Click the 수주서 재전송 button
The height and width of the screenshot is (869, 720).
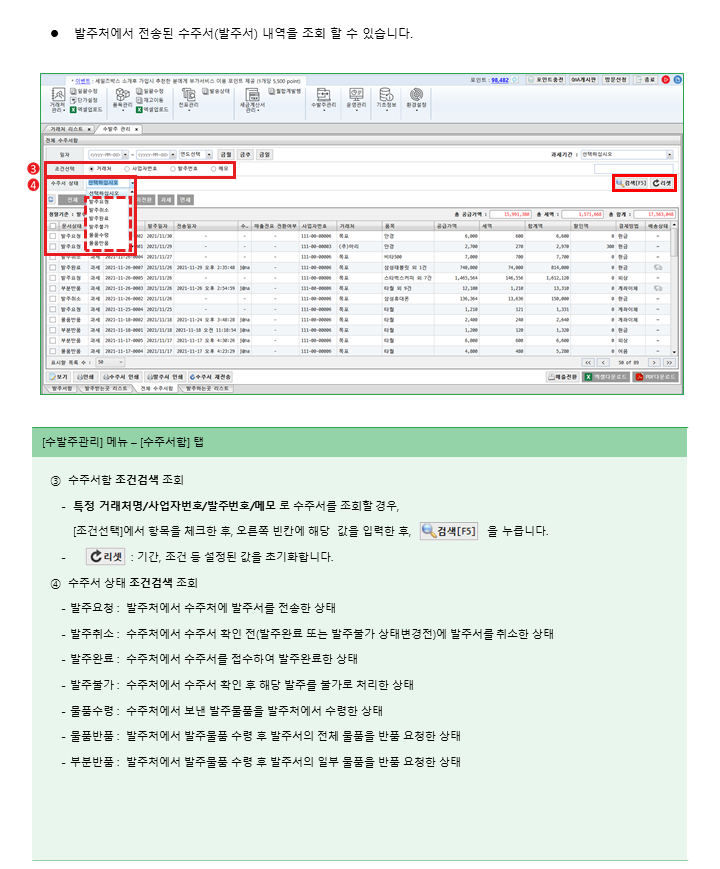210,377
